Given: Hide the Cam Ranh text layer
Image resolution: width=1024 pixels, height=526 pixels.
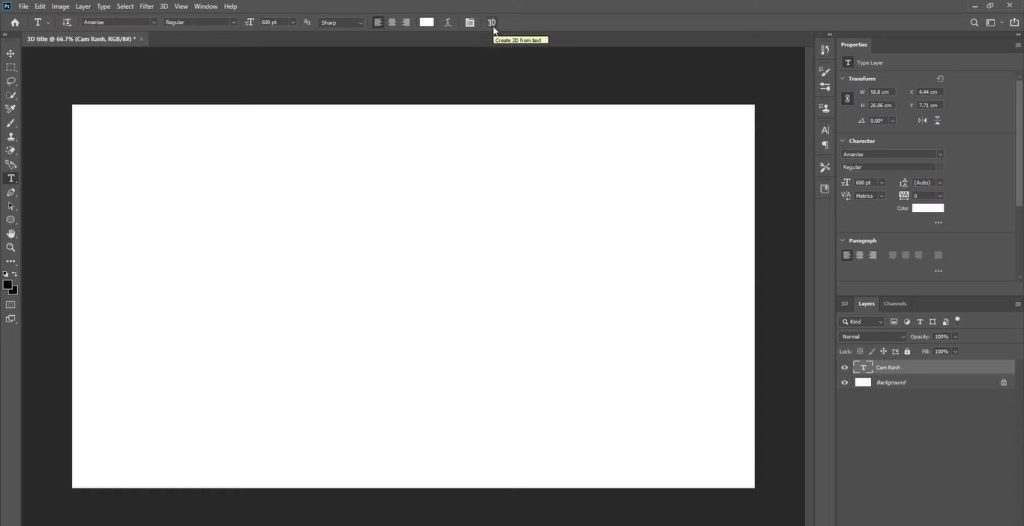Looking at the screenshot, I should pyautogui.click(x=844, y=367).
